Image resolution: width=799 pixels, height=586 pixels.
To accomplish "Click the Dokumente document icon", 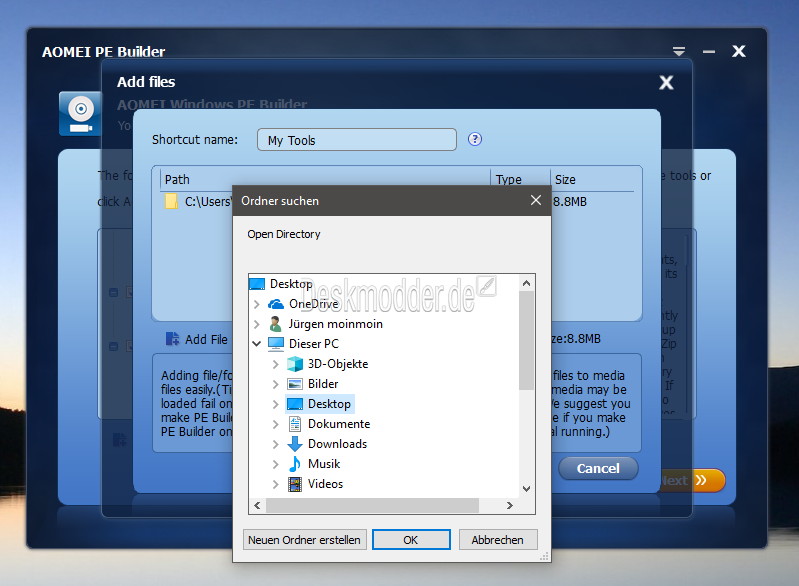I will click(x=295, y=424).
